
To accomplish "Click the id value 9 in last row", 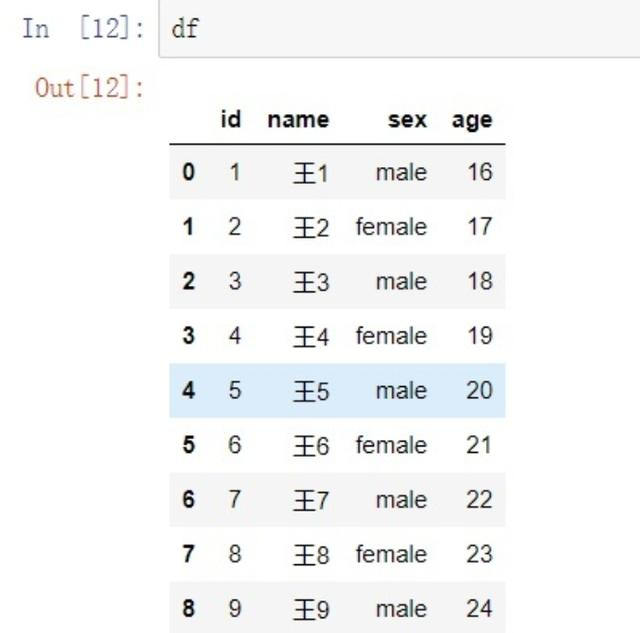I will tap(235, 609).
